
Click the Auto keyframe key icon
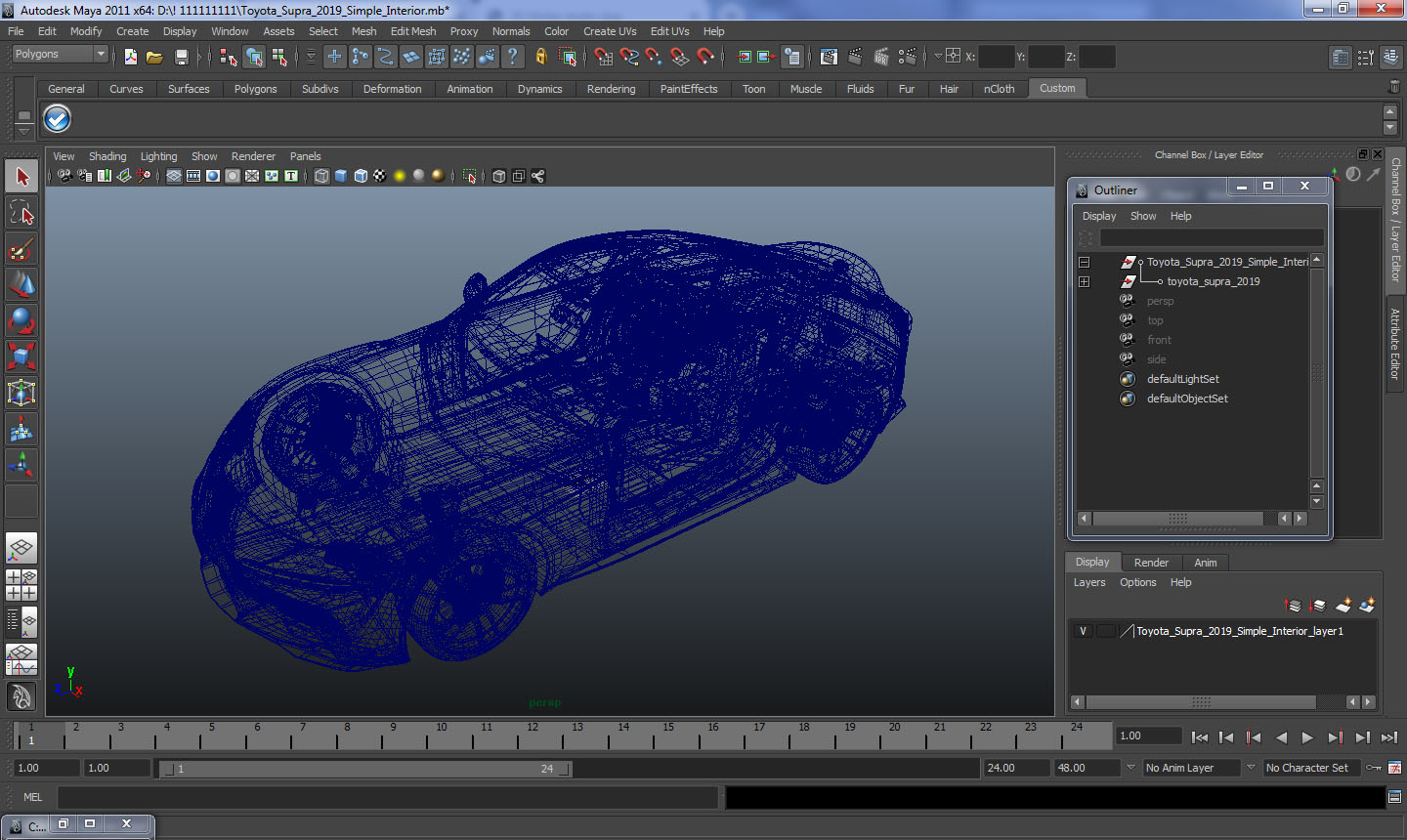coord(1374,768)
